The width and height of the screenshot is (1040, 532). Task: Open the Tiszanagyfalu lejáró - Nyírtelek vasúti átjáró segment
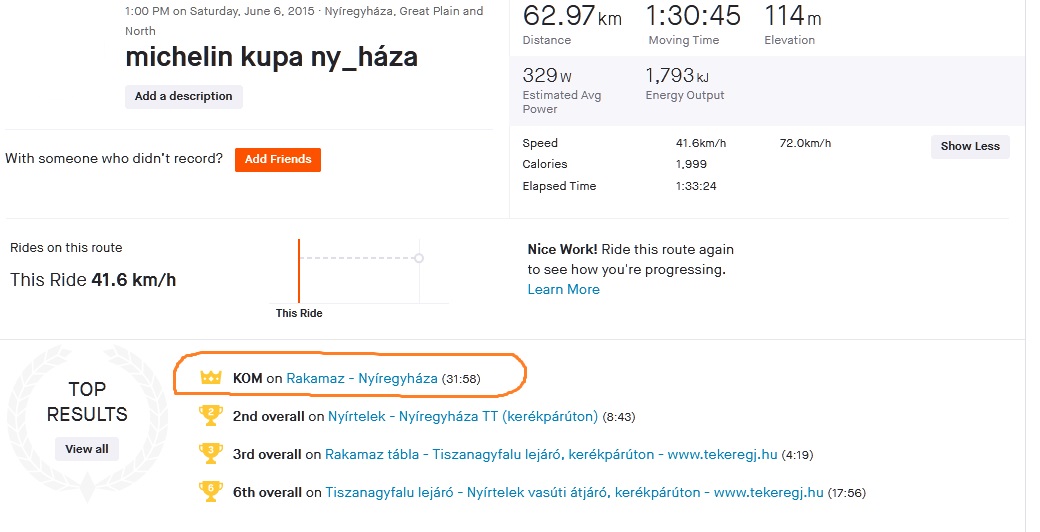(575, 492)
